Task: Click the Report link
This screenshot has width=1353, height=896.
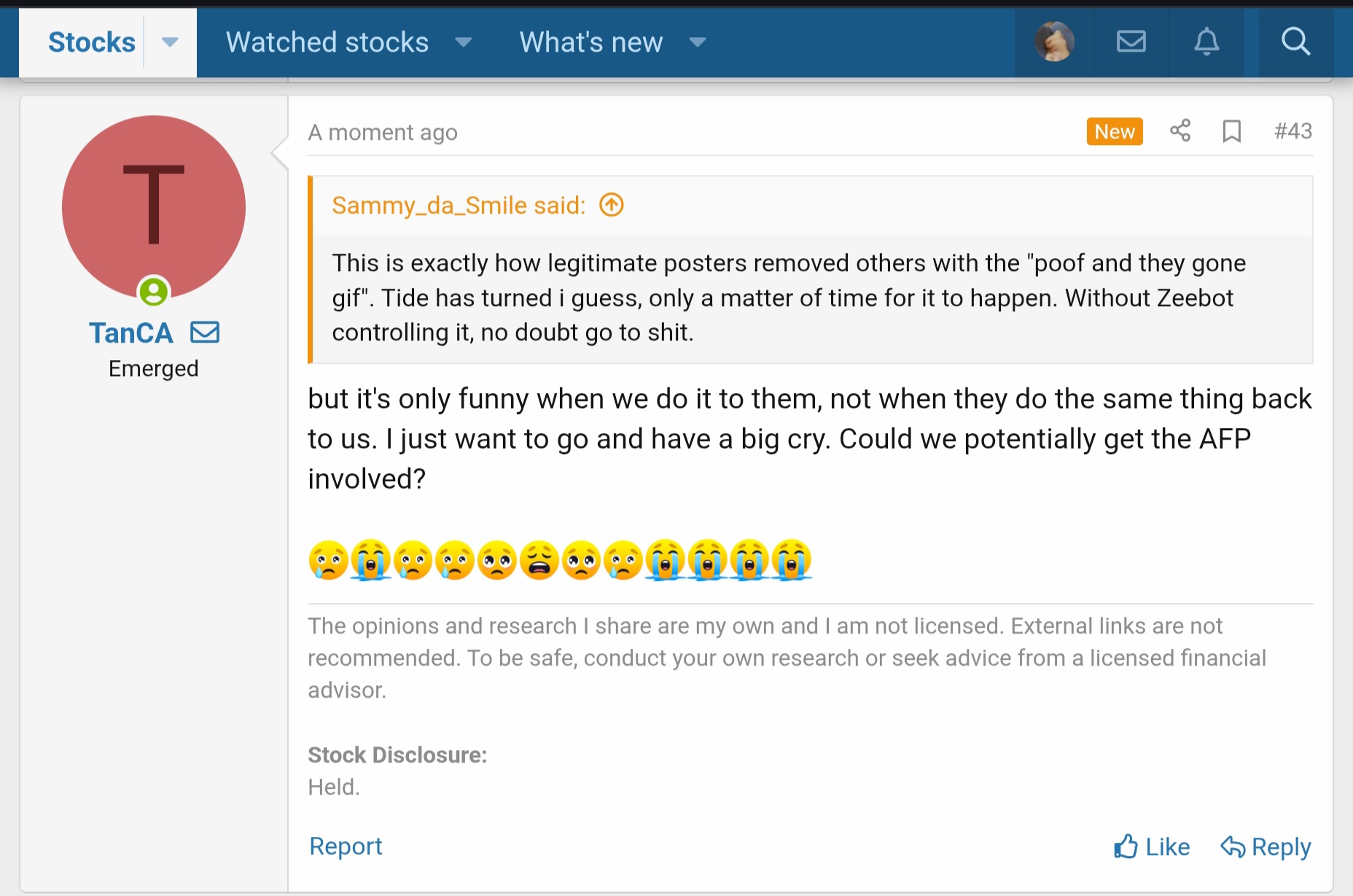Action: tap(346, 846)
